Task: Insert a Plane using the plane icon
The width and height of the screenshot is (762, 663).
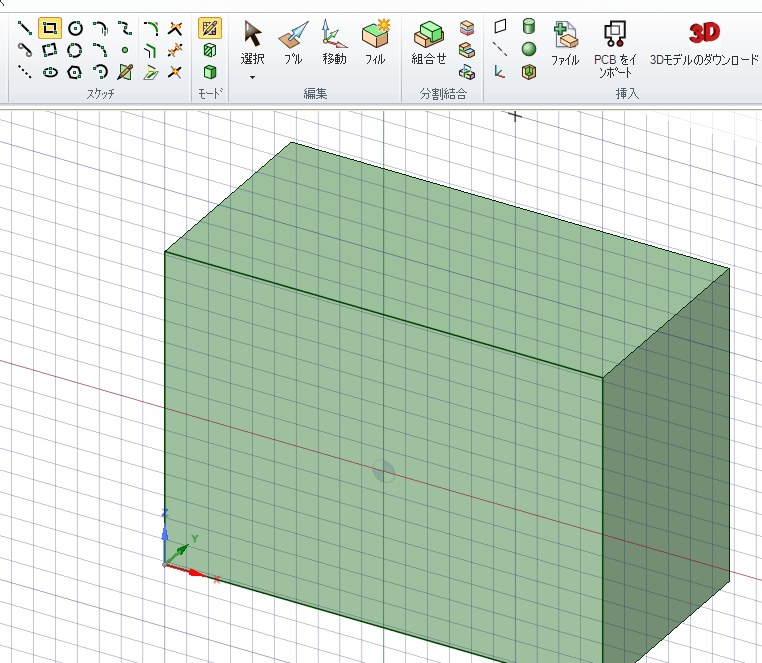Action: [x=500, y=26]
